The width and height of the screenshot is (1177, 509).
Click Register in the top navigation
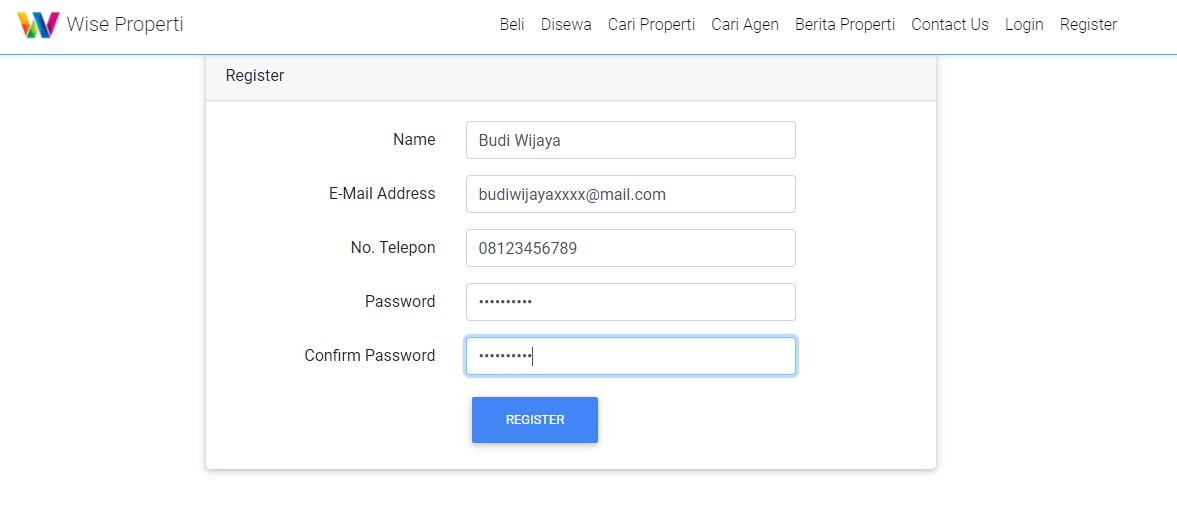1088,25
